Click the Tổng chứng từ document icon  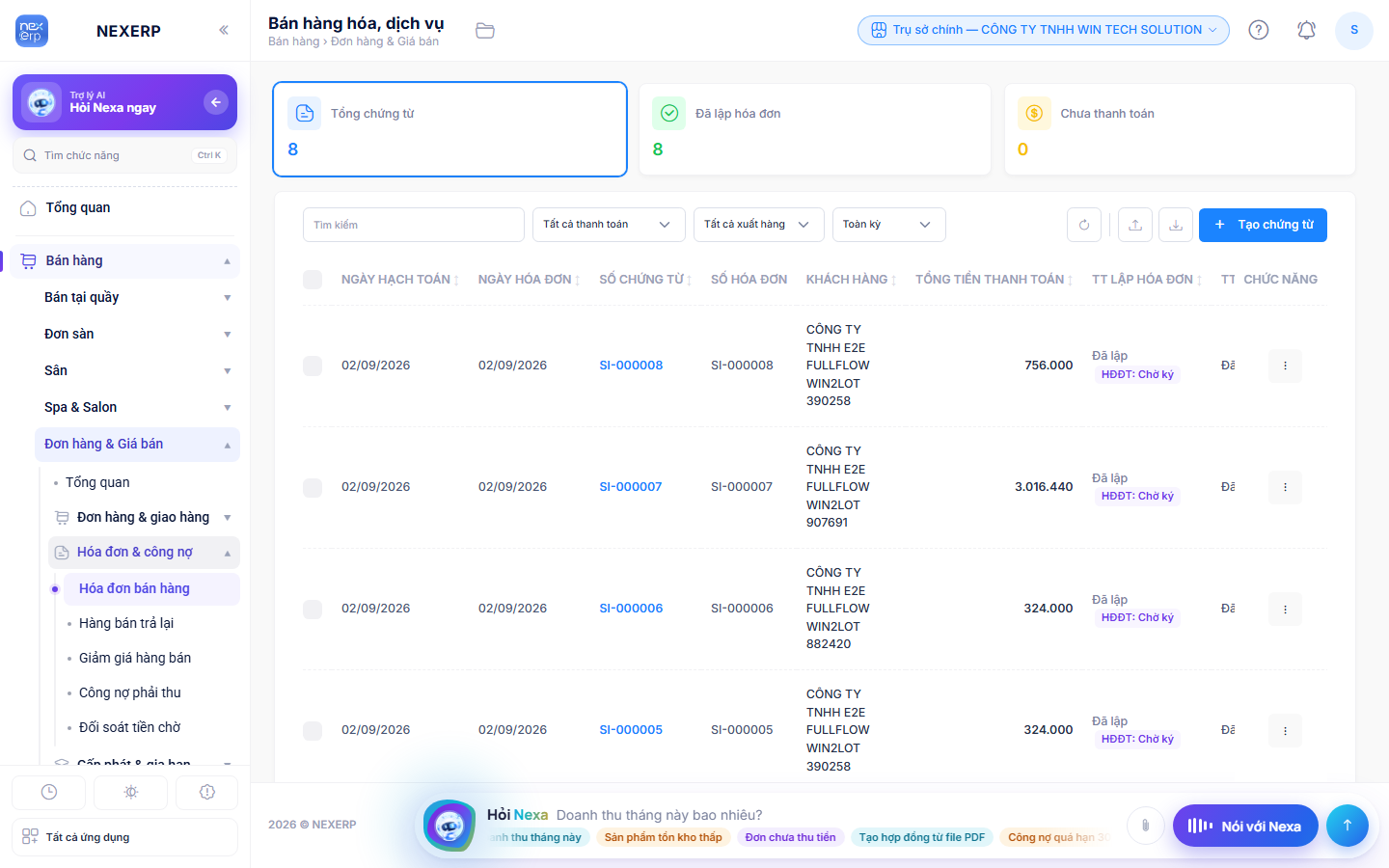point(305,114)
